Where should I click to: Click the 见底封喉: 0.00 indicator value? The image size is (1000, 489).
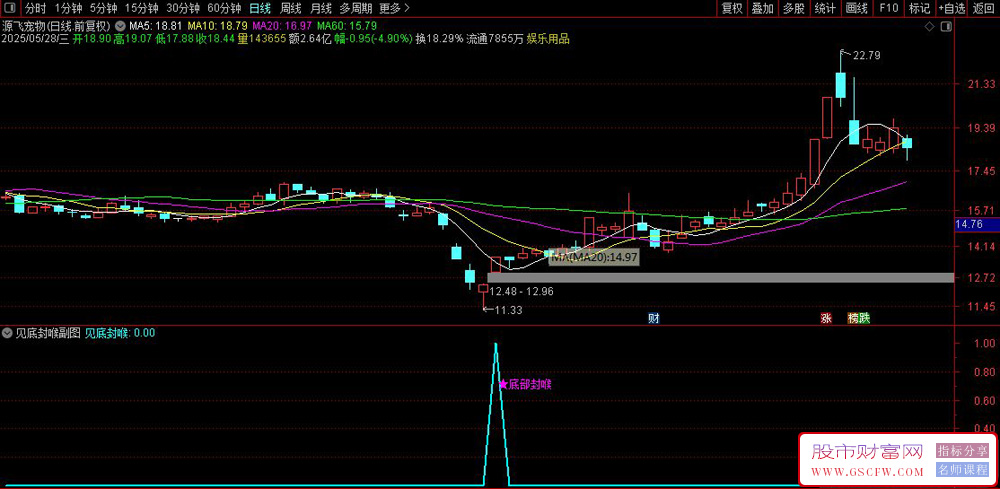coord(120,332)
